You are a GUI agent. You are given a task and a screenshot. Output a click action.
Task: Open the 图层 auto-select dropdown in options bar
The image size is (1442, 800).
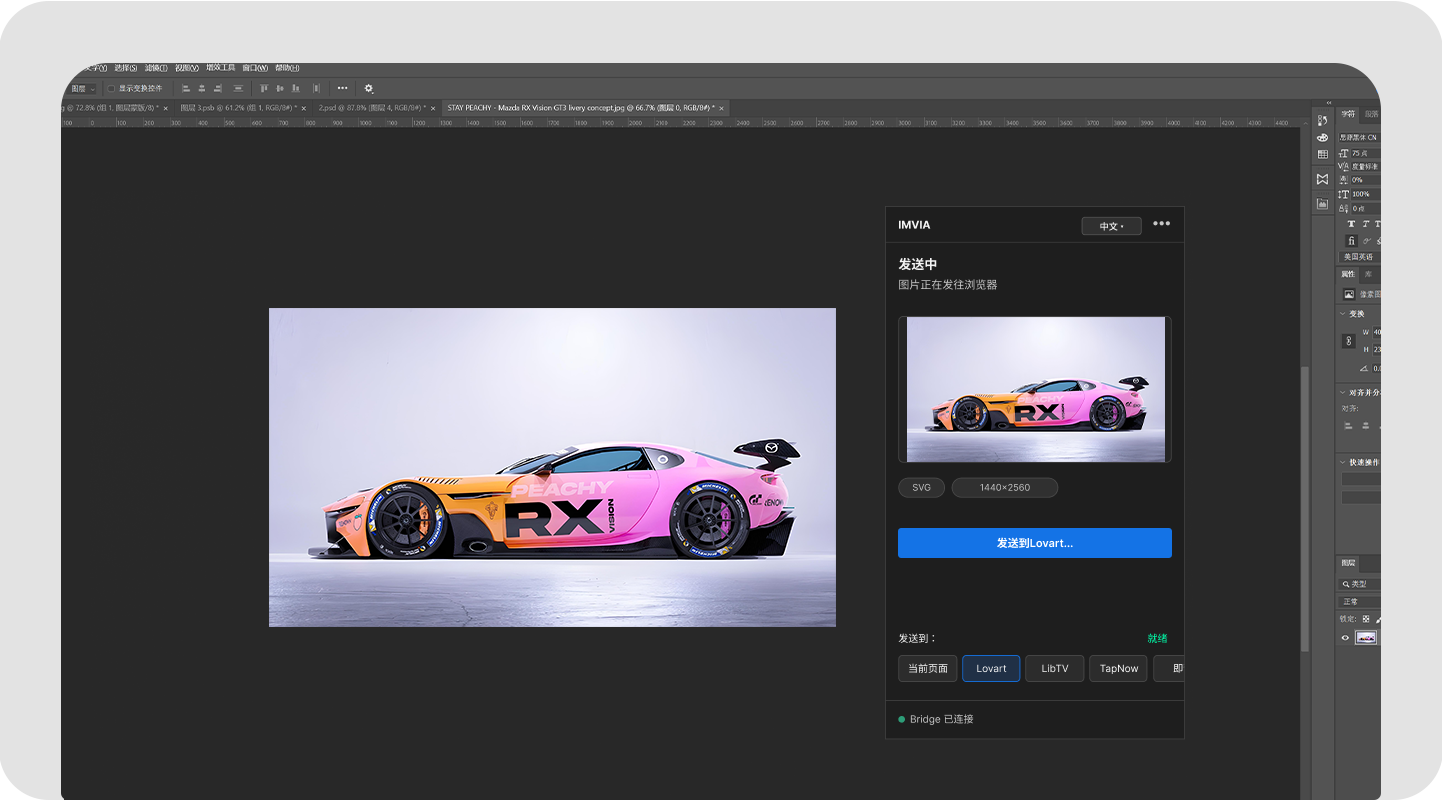[83, 89]
